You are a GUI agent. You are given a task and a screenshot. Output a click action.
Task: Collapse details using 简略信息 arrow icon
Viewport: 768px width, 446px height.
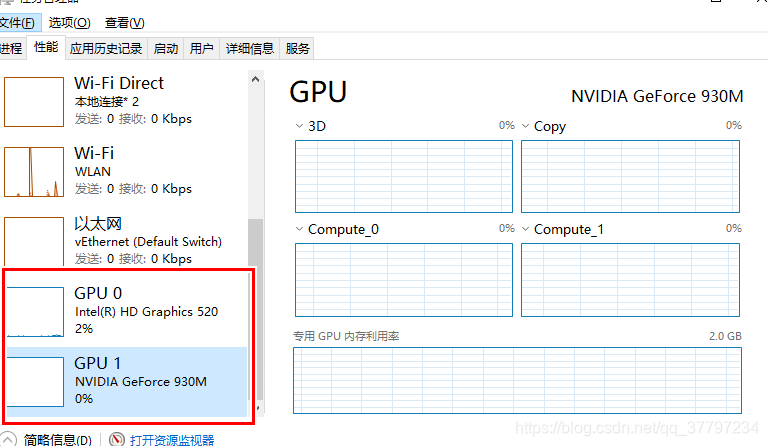(x=8, y=439)
